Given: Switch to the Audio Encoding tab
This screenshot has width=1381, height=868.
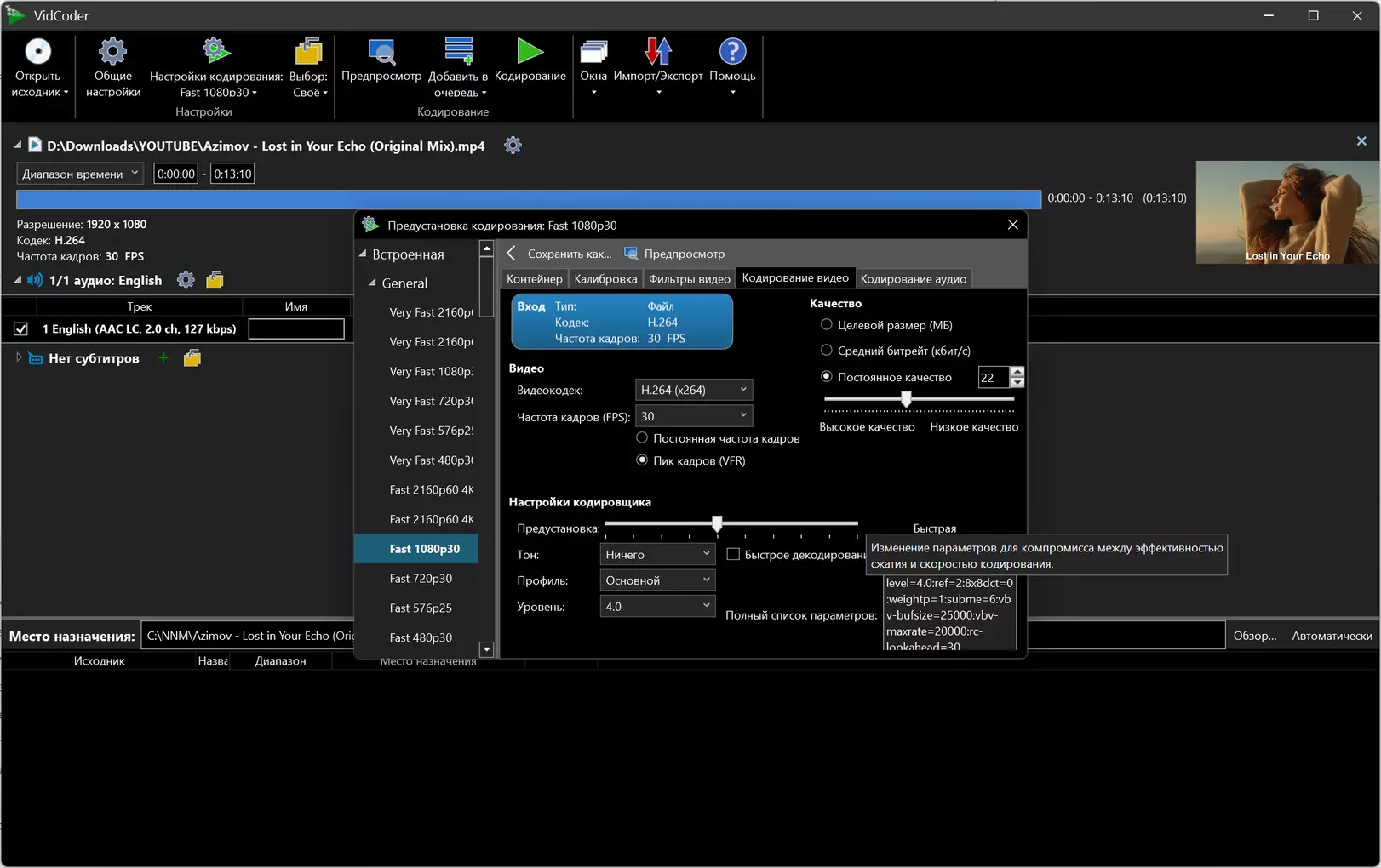Looking at the screenshot, I should [x=913, y=279].
